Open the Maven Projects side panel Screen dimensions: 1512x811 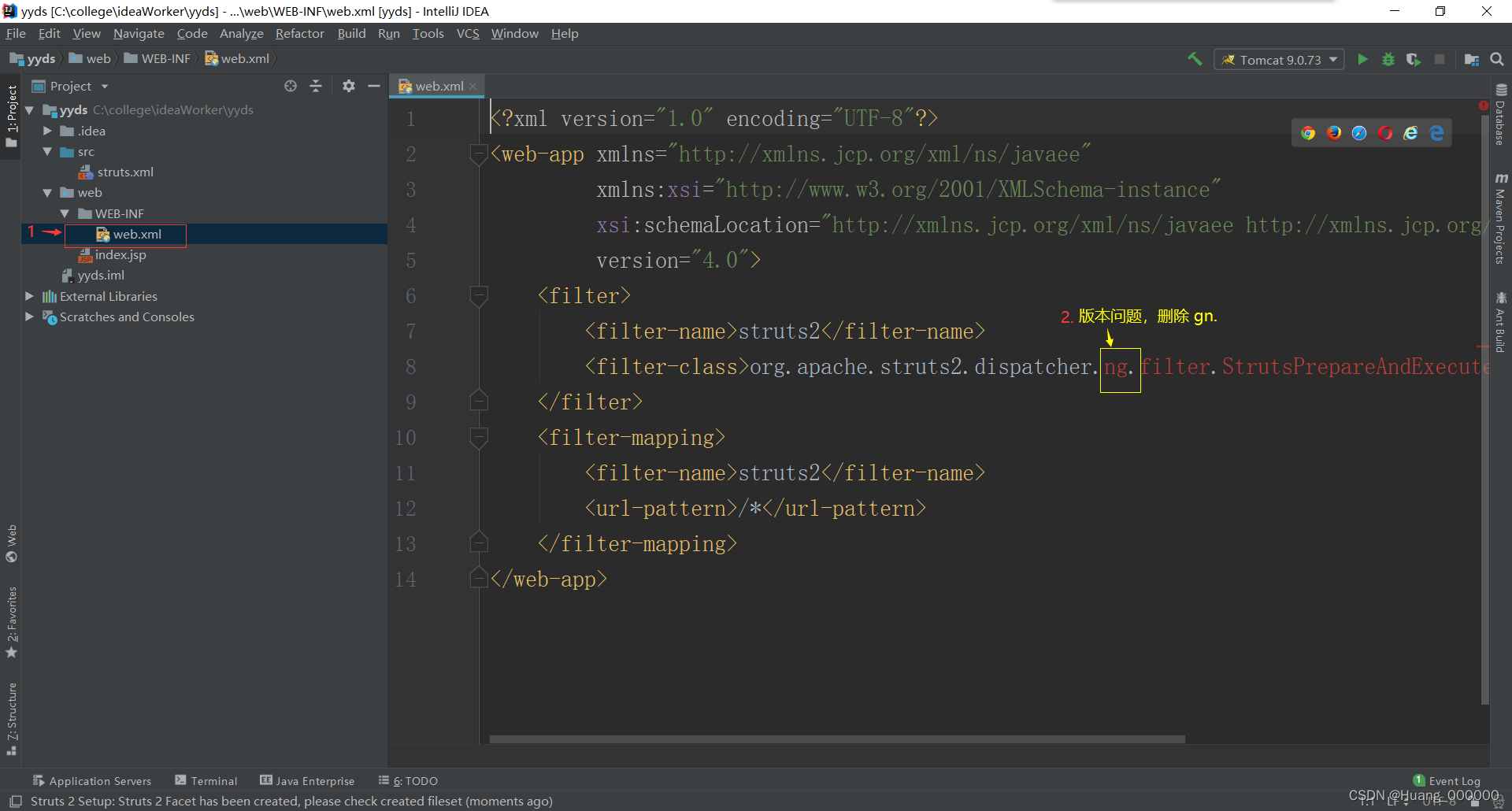(x=1501, y=218)
